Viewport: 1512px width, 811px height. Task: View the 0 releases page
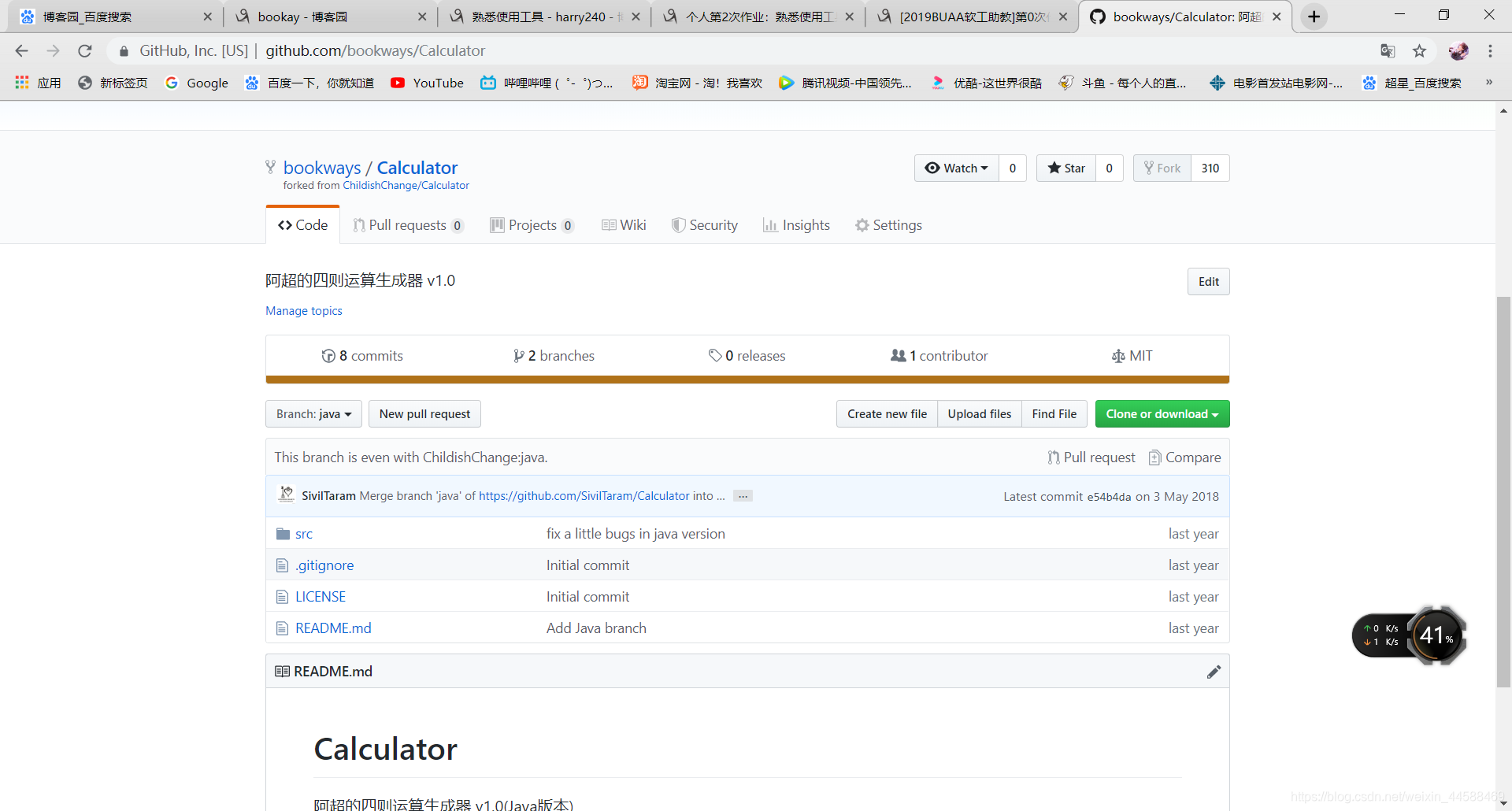[x=747, y=356]
